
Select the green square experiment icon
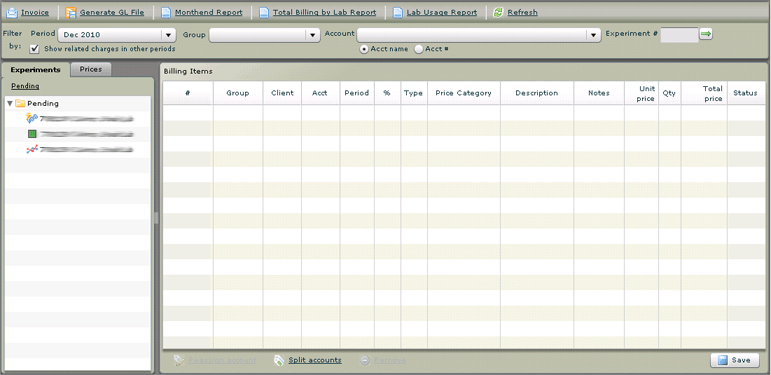point(32,134)
